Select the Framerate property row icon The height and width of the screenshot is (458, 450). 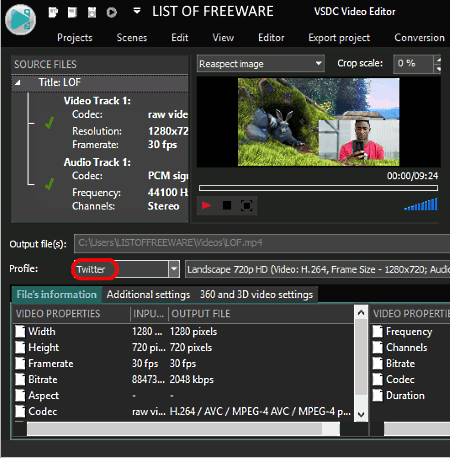(20, 363)
